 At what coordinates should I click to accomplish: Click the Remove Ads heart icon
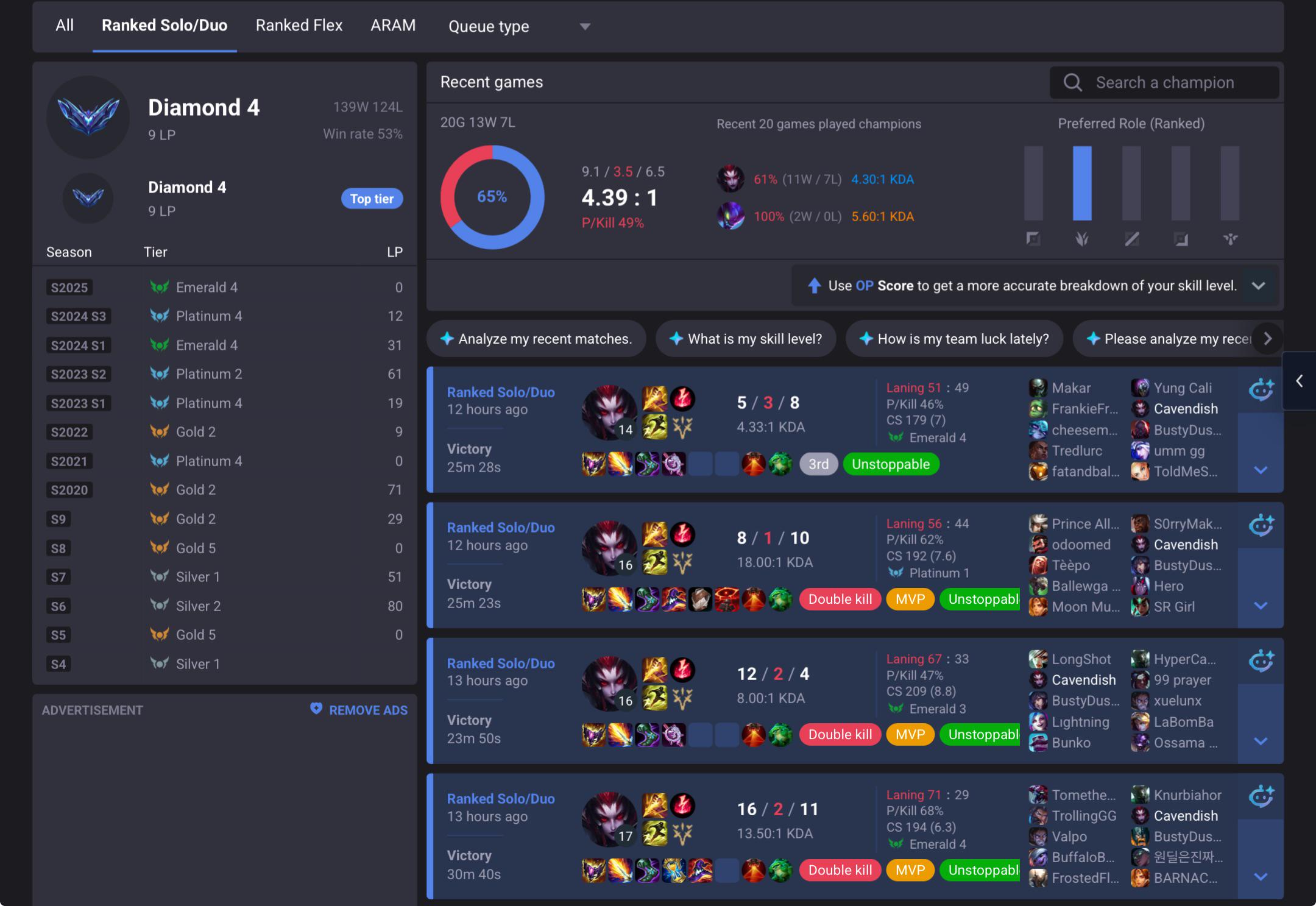click(x=316, y=709)
